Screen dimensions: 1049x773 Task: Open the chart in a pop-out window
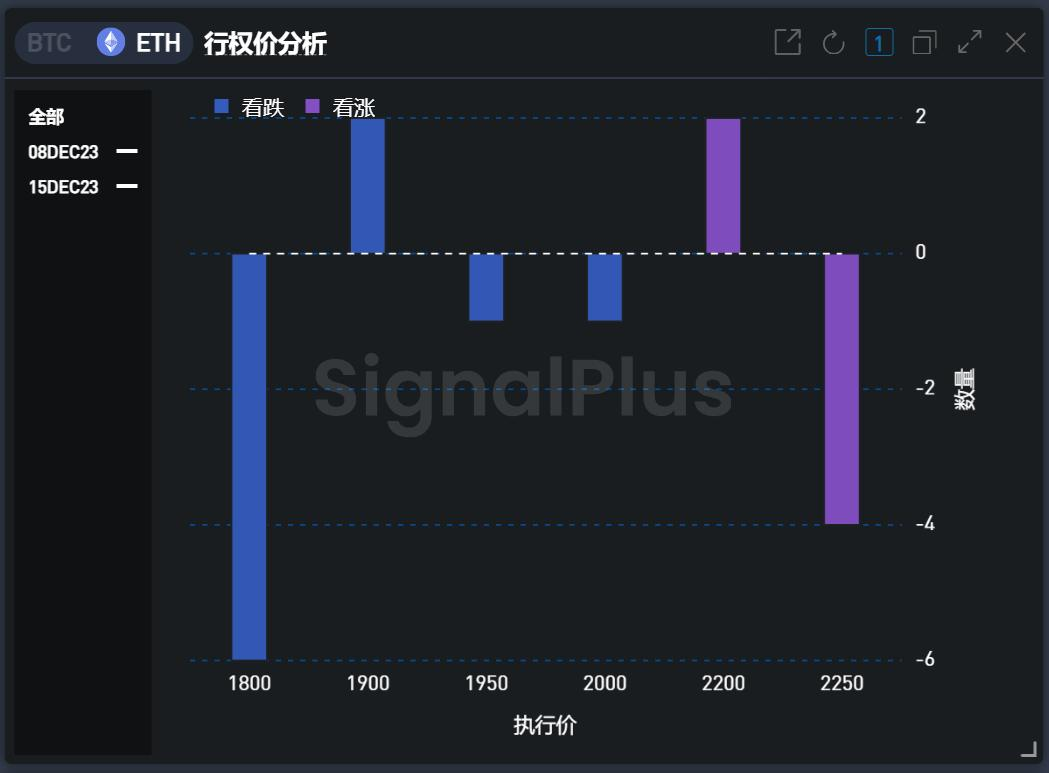pos(787,42)
